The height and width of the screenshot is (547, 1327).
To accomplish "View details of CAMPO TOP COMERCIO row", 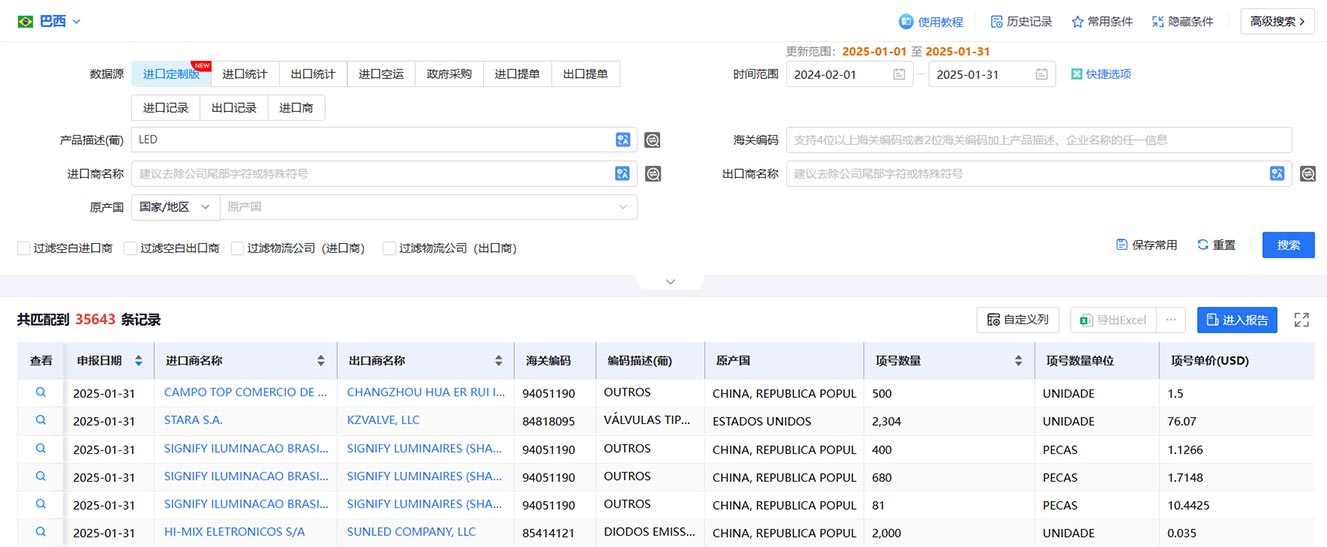I will [x=41, y=393].
